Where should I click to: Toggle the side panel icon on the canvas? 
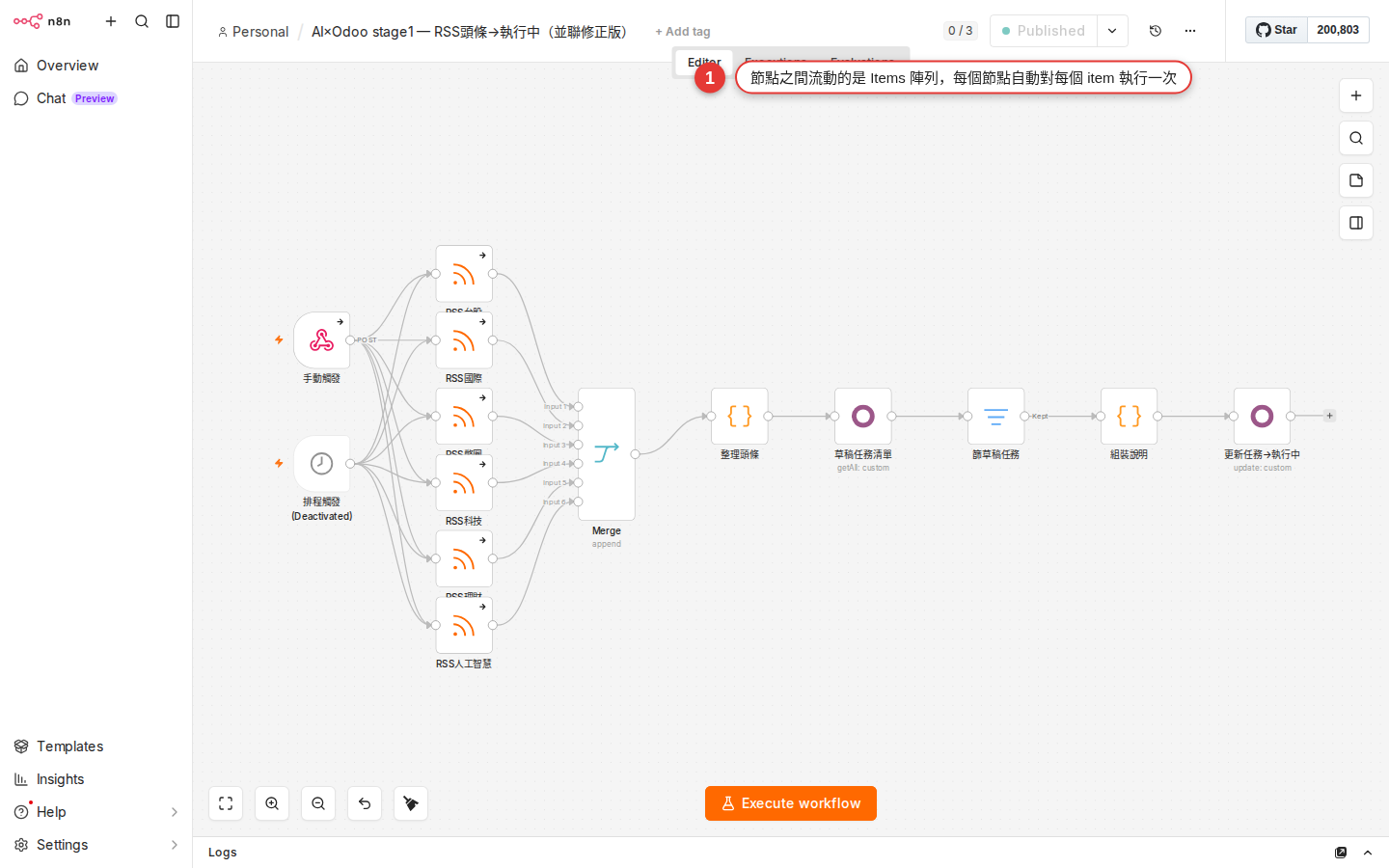1356,223
